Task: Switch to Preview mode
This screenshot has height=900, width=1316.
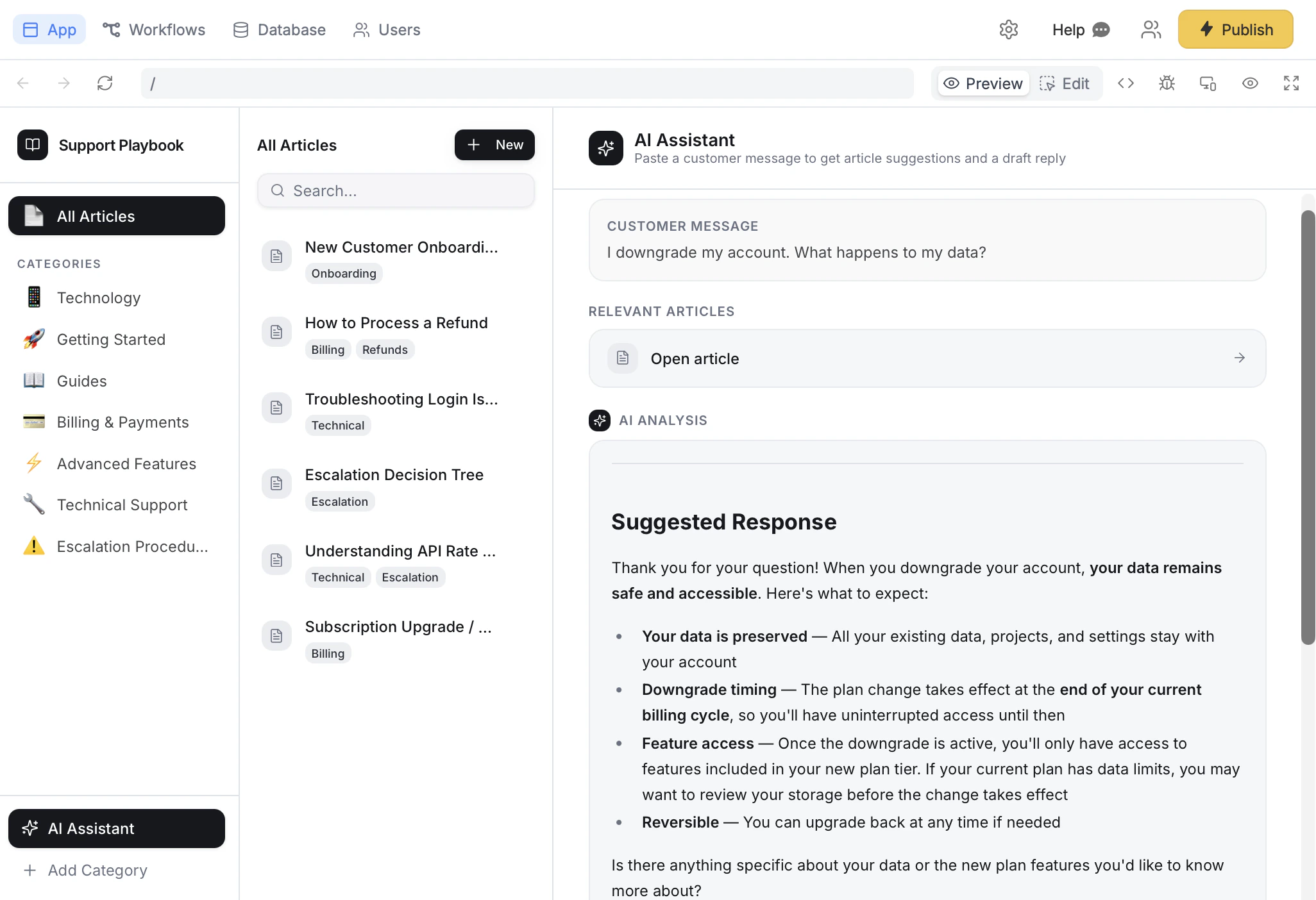Action: [983, 83]
